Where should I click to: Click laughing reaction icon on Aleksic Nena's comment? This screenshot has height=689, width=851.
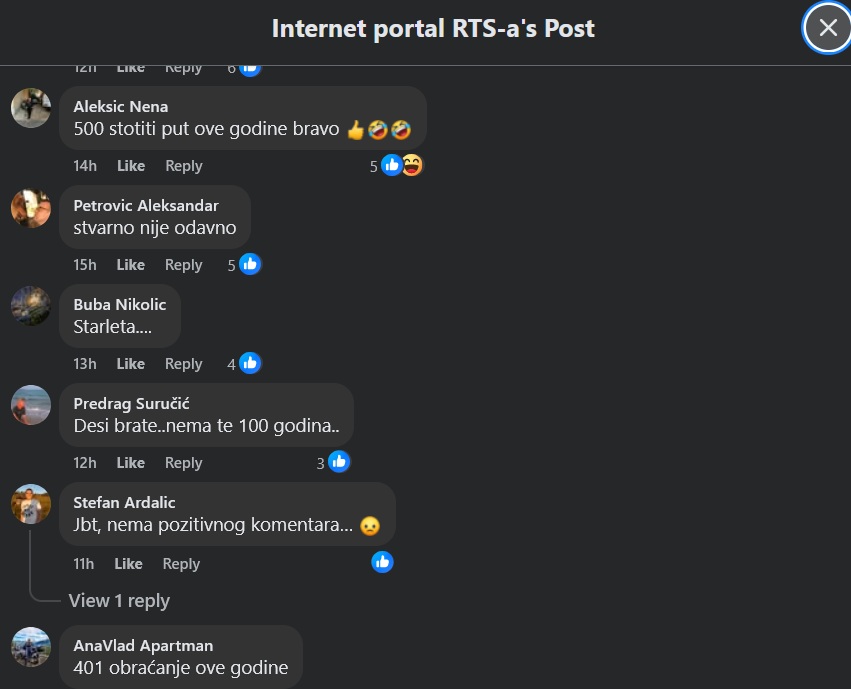coord(411,165)
